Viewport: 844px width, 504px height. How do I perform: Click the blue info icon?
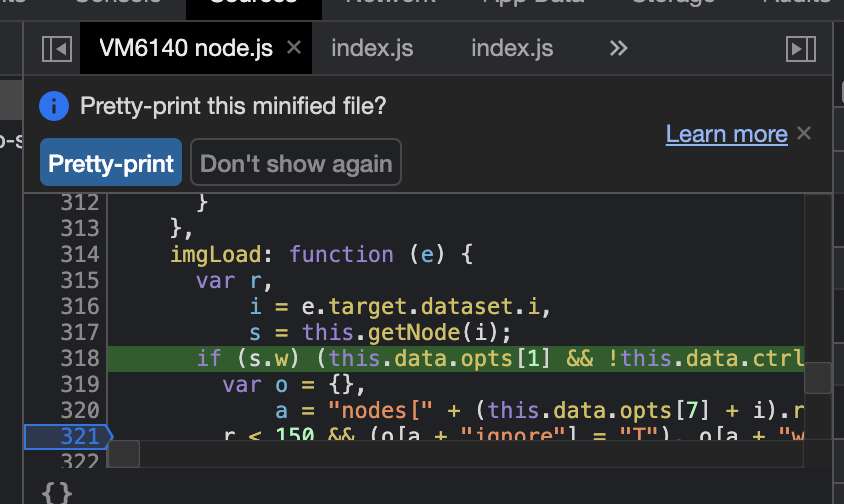pos(54,106)
